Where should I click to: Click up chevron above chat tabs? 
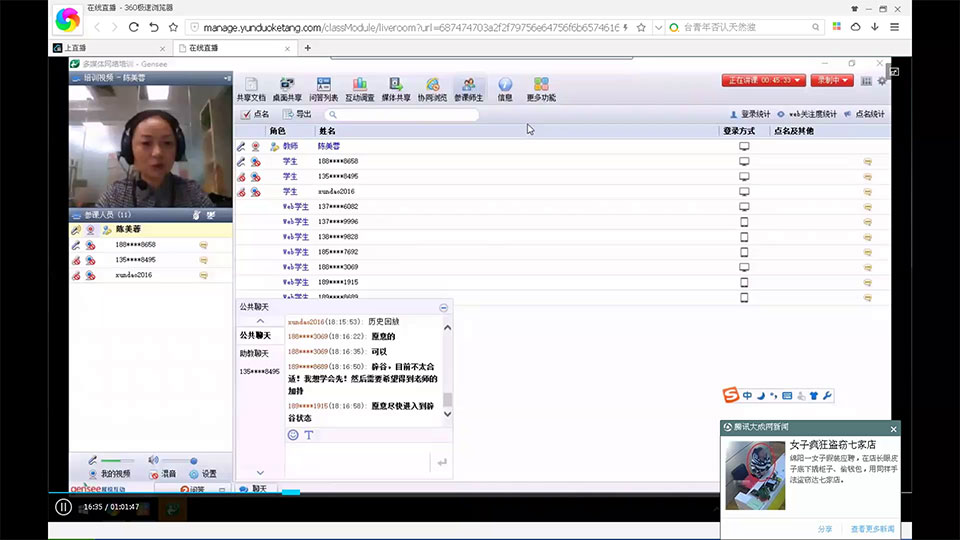point(260,321)
